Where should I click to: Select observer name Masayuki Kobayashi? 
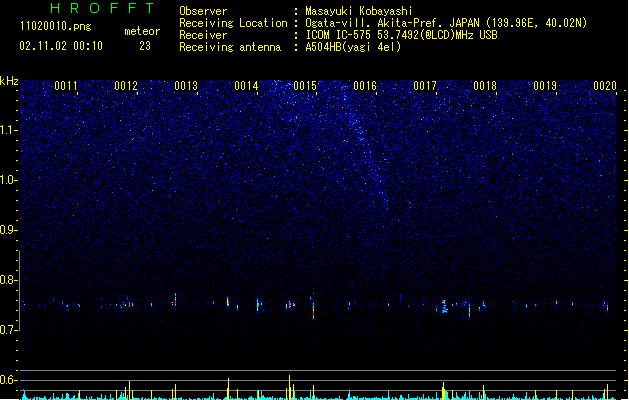point(359,11)
